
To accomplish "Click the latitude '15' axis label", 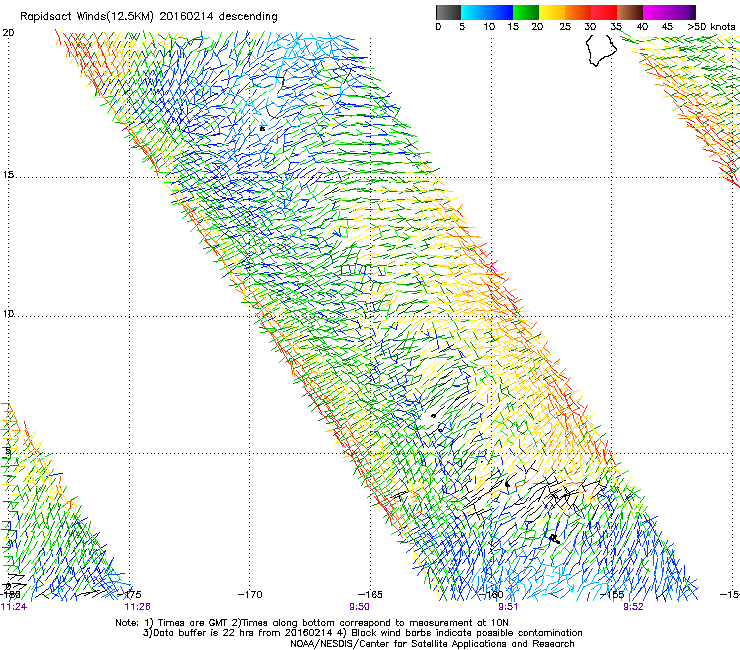I will pos(8,175).
